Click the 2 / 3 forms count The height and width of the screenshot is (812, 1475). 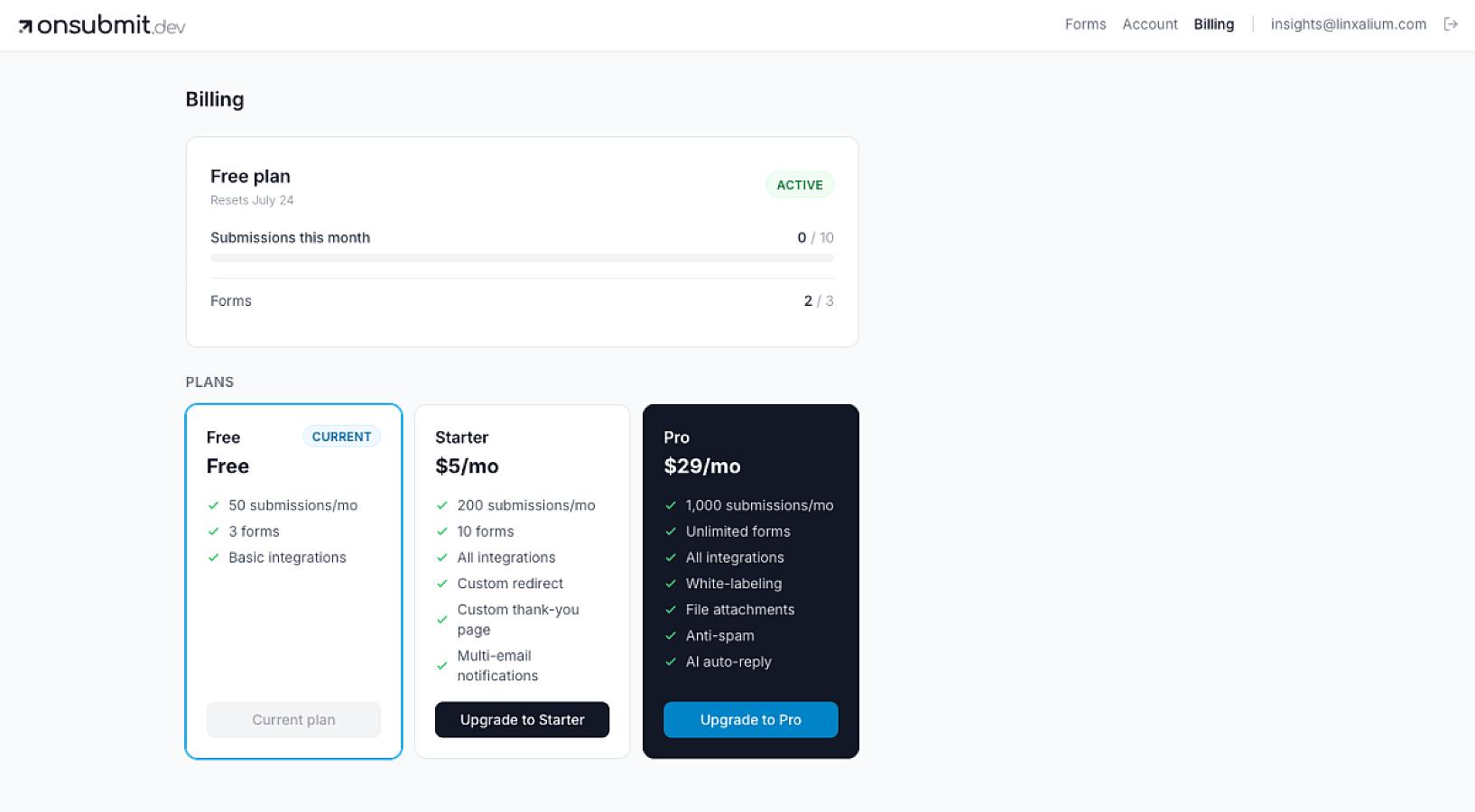(819, 300)
